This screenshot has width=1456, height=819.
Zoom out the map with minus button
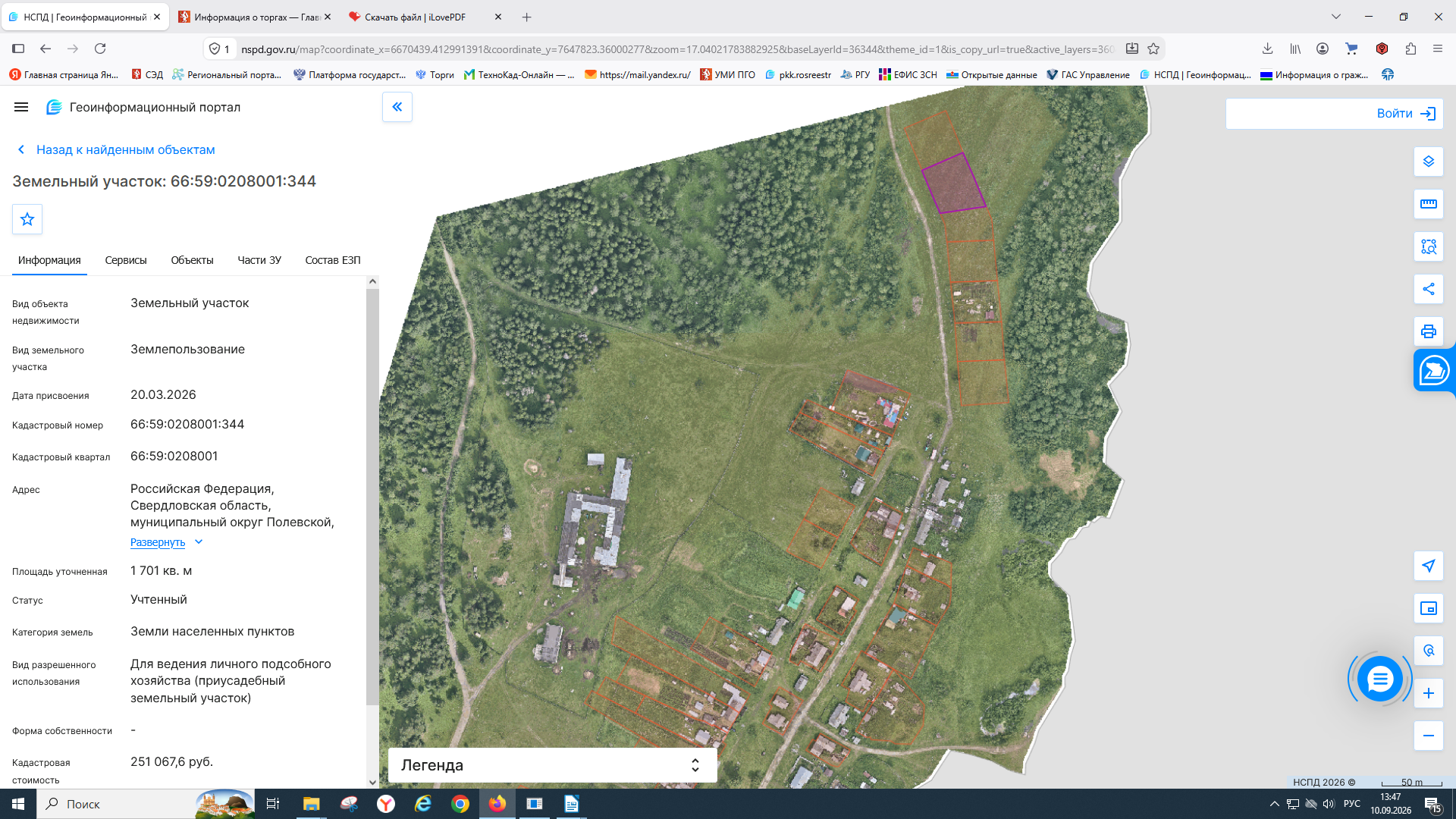click(1429, 736)
